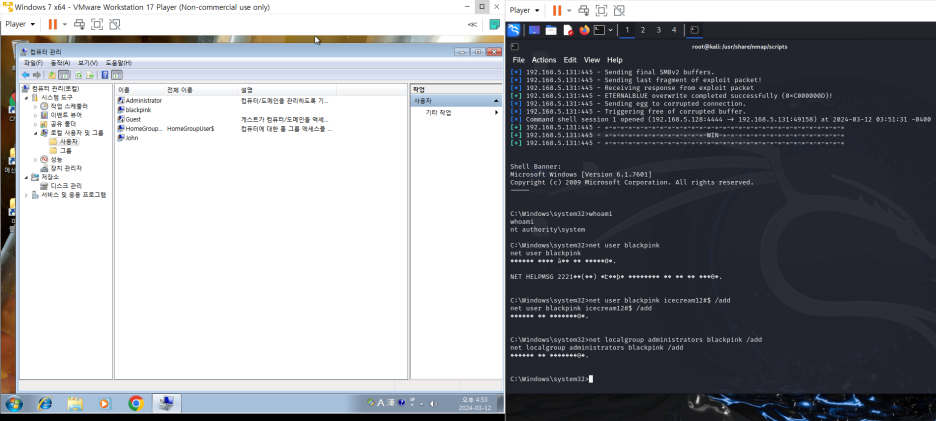Open terminal Actions menu
The width and height of the screenshot is (936, 421).
coord(544,60)
